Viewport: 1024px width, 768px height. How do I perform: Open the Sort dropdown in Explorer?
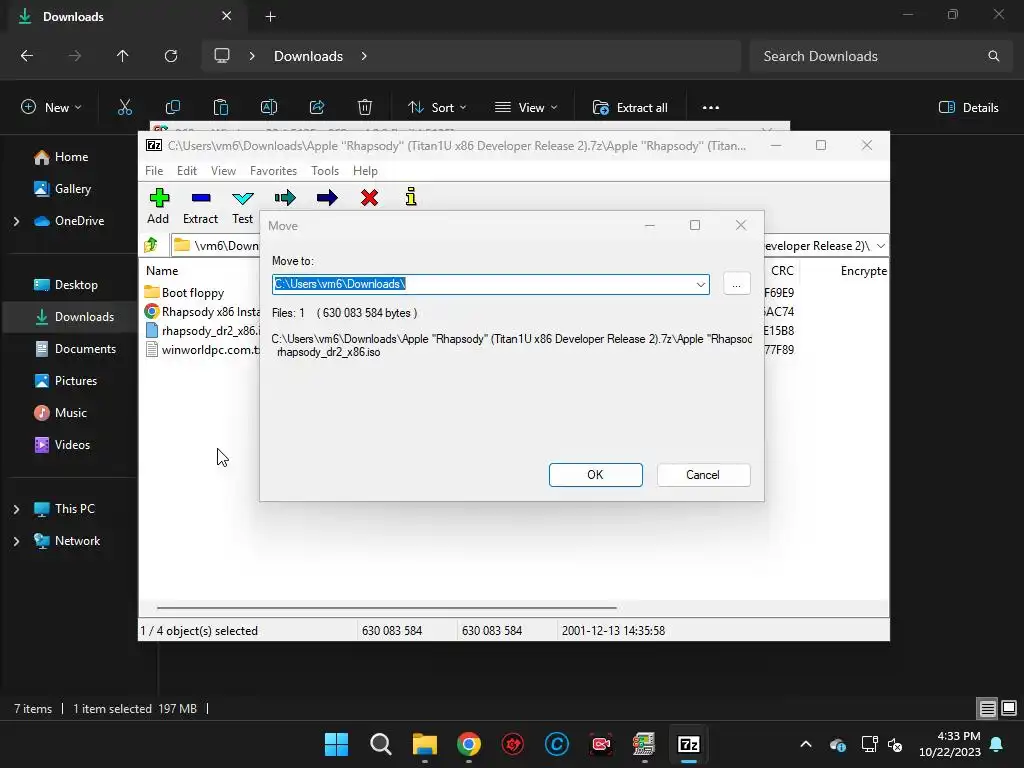click(437, 108)
